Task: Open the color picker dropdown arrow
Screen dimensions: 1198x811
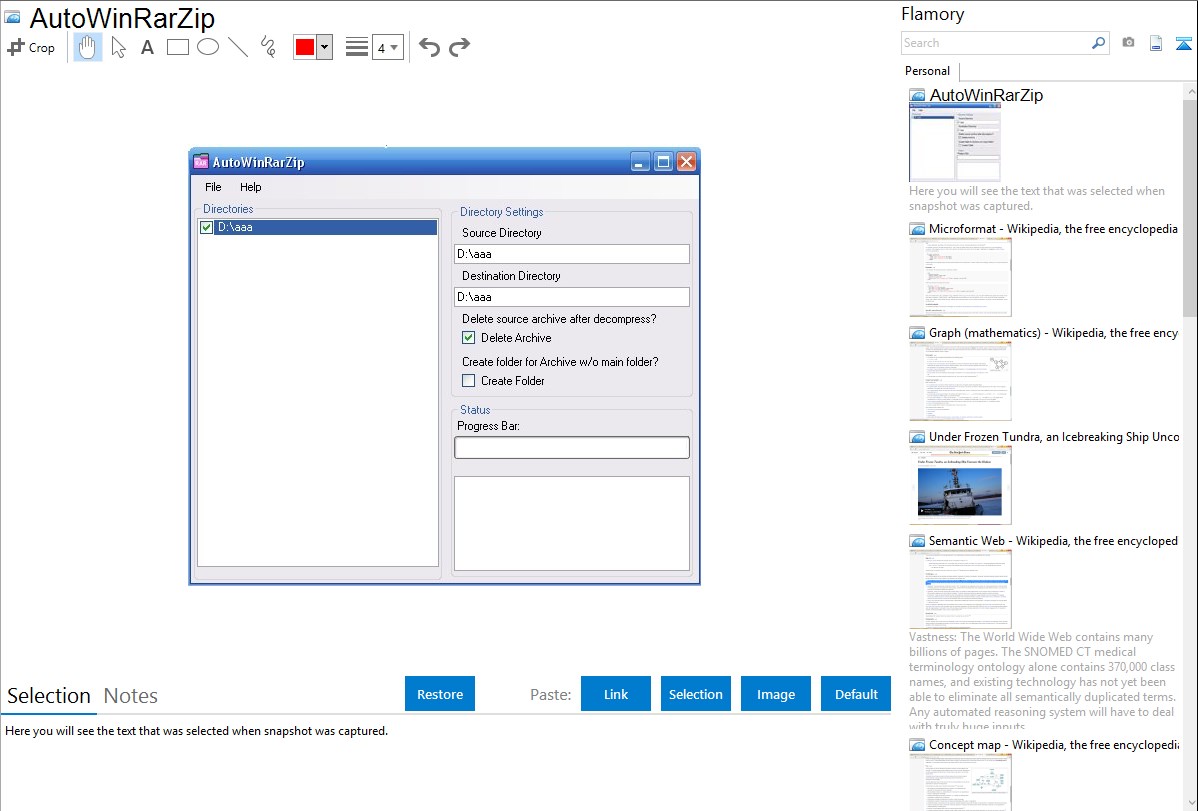Action: pyautogui.click(x=325, y=47)
